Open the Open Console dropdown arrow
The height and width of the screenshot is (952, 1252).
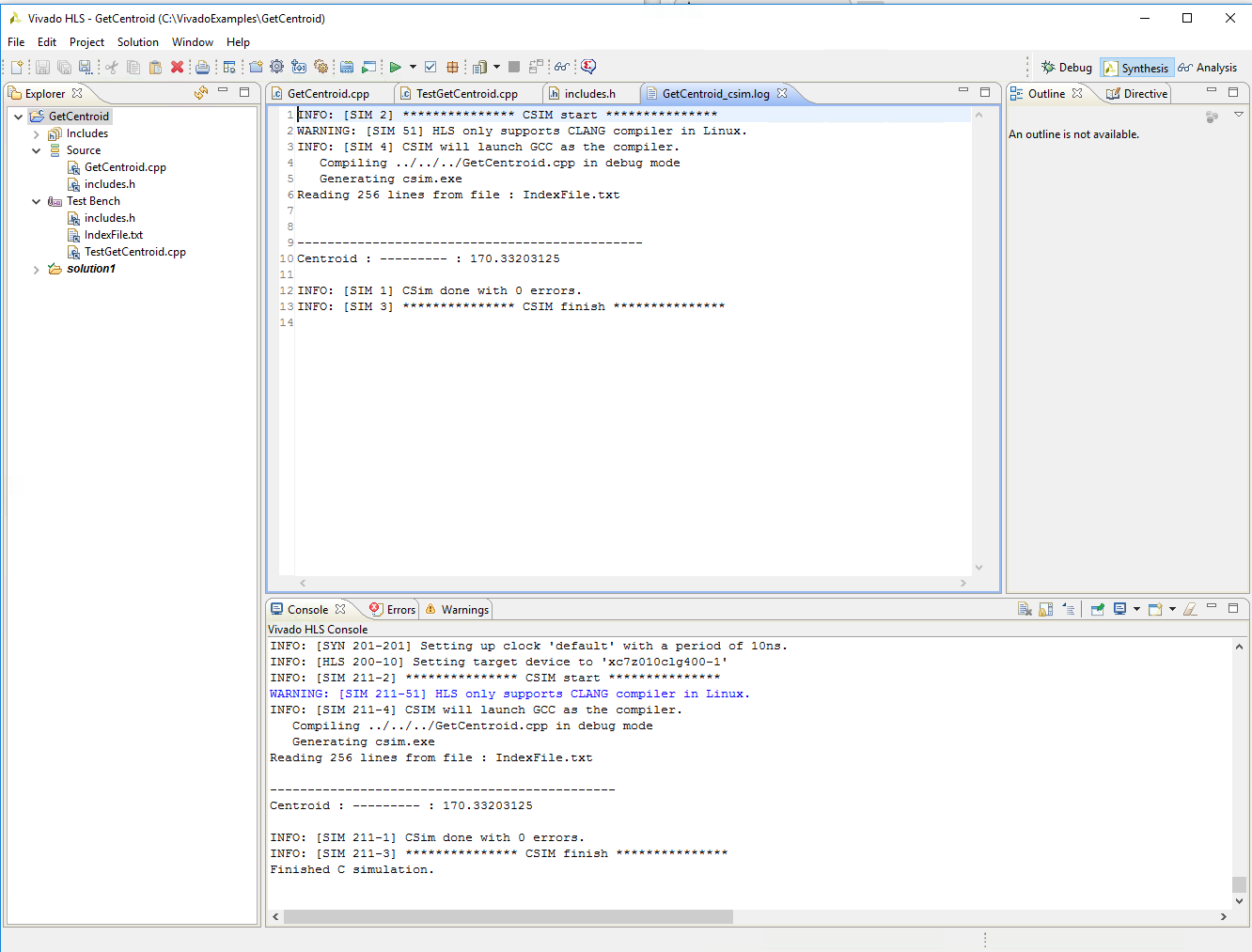pos(1172,609)
